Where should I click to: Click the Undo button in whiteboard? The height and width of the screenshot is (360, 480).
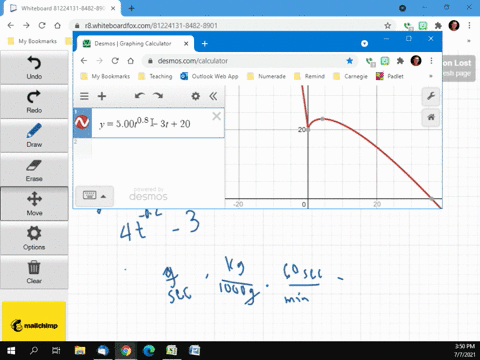(34, 67)
